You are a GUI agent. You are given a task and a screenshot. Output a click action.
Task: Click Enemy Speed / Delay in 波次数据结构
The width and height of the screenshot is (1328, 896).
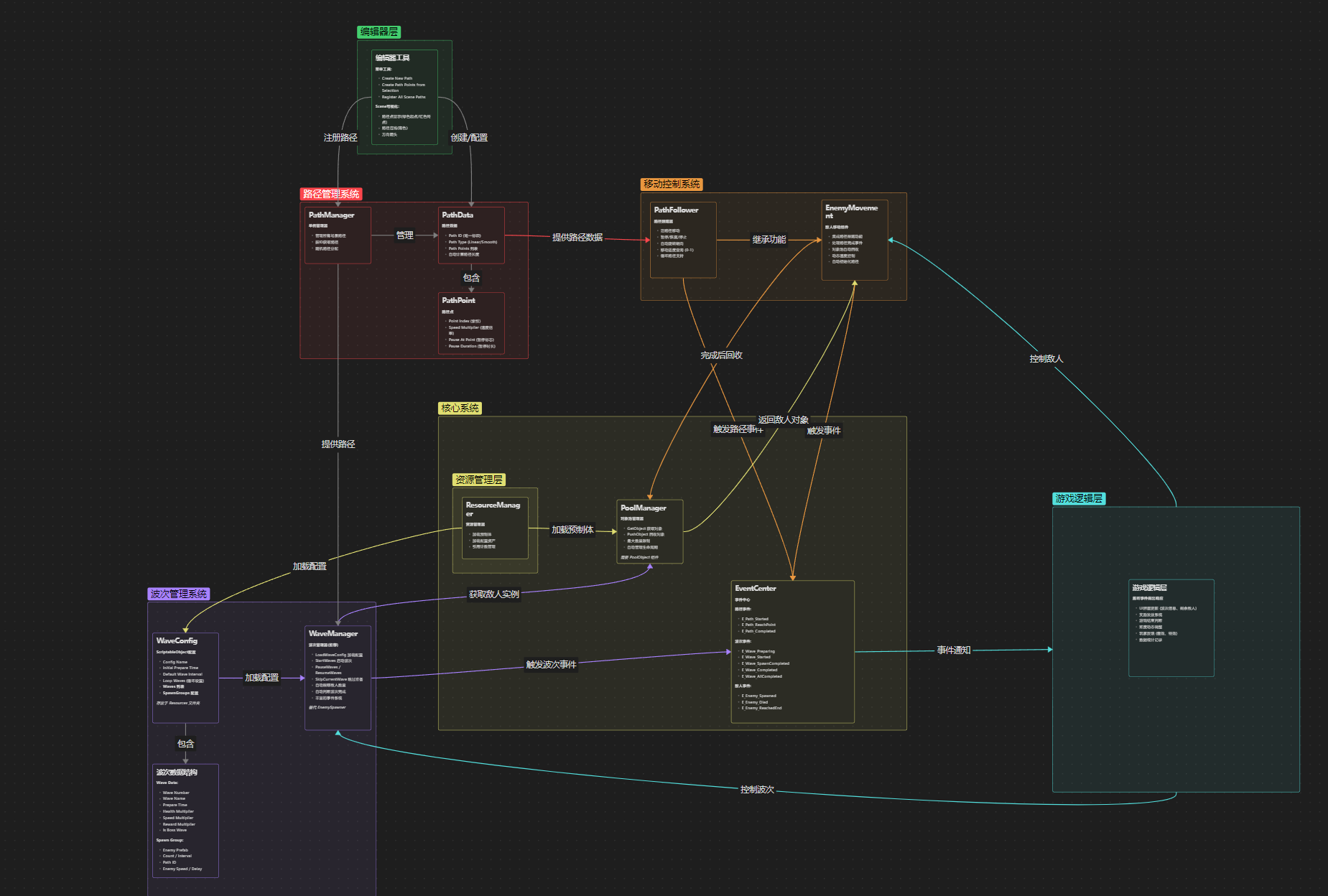click(x=182, y=869)
